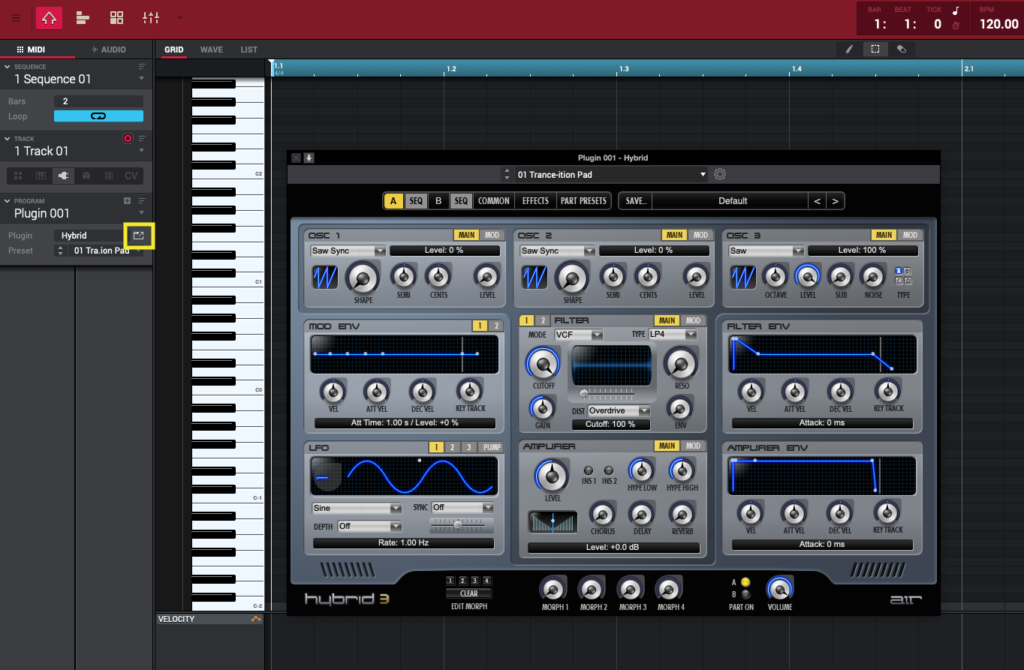Click the SAVE.. button in Hybrid
Screen dimensions: 1024x670
coord(635,201)
